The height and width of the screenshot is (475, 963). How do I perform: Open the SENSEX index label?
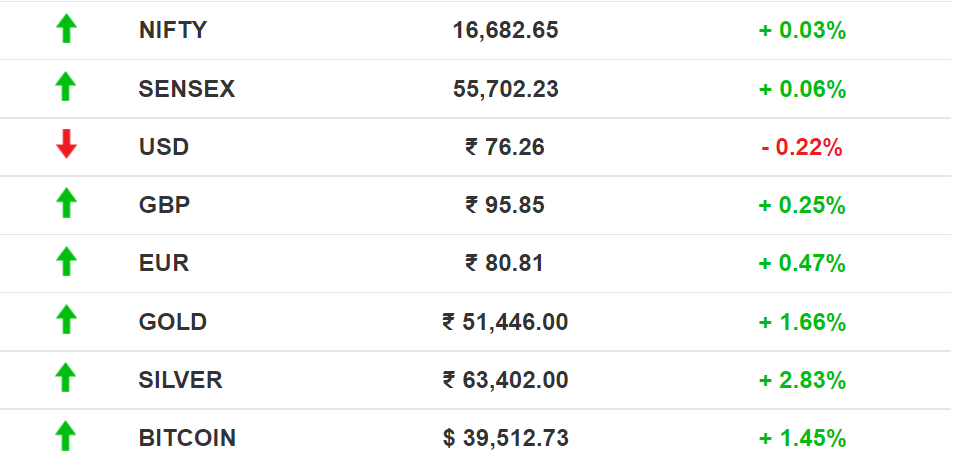[187, 89]
